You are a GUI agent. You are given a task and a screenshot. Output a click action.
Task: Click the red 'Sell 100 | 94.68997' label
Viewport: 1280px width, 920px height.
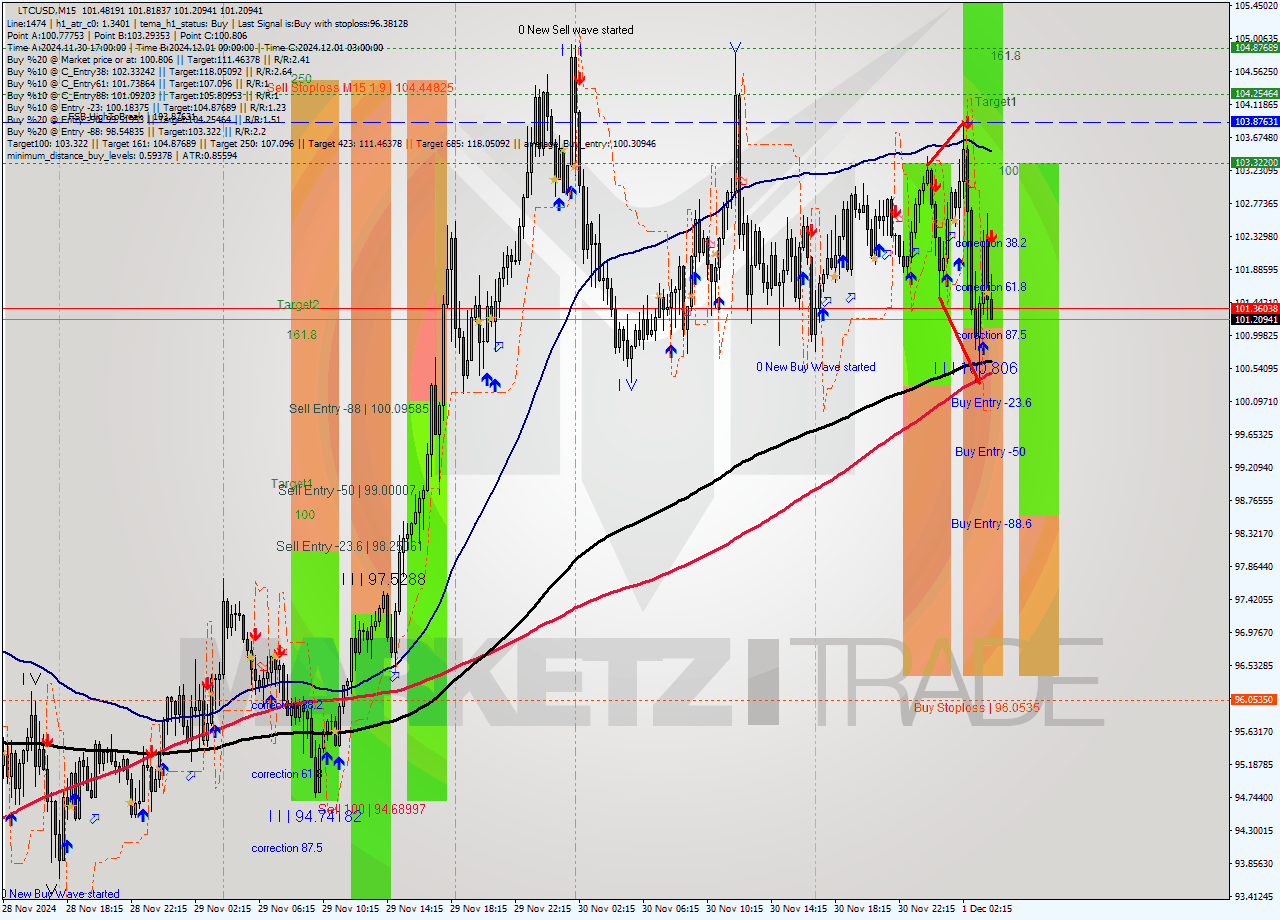pos(371,808)
